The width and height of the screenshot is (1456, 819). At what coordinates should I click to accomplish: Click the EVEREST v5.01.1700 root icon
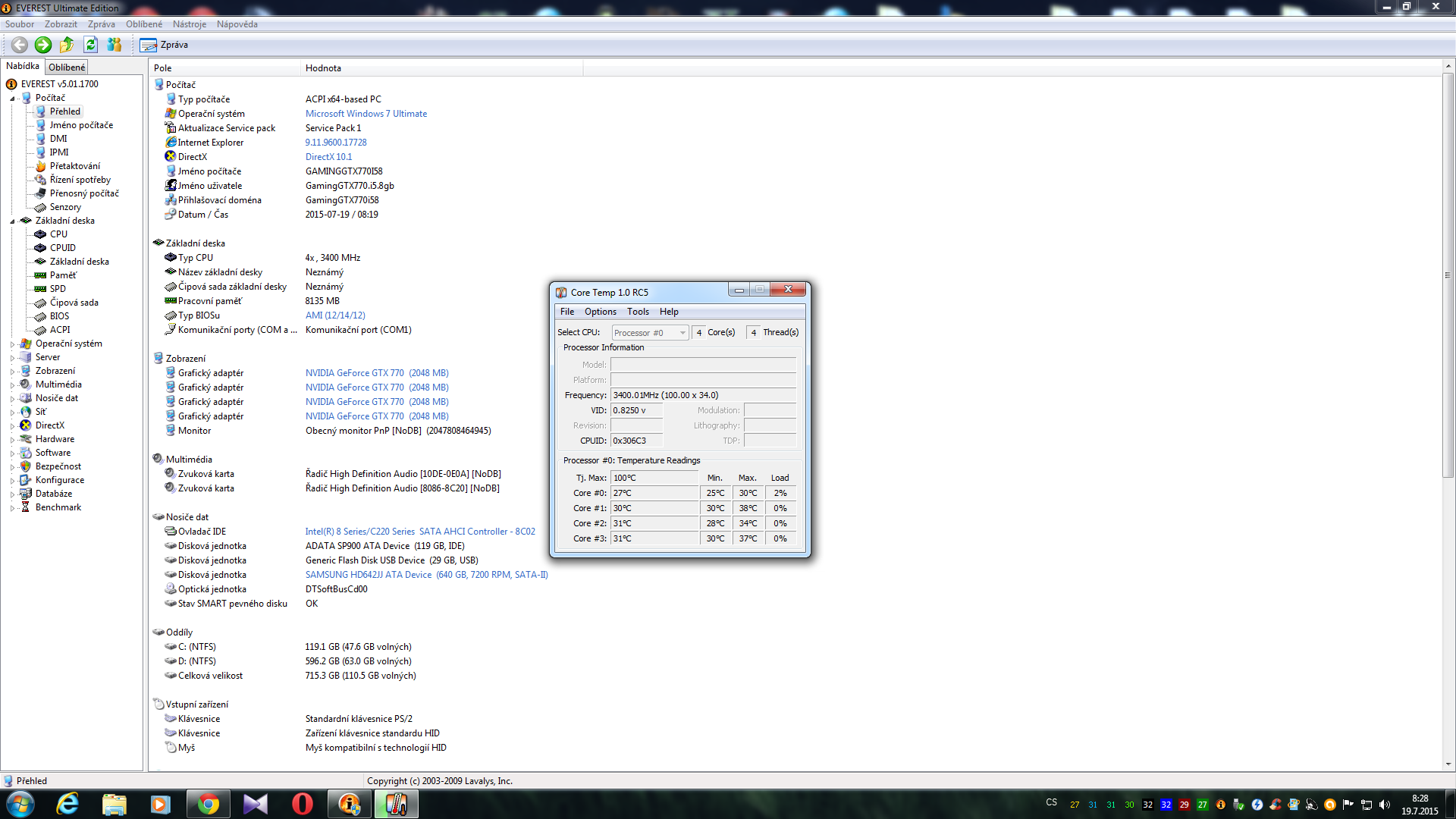[11, 84]
